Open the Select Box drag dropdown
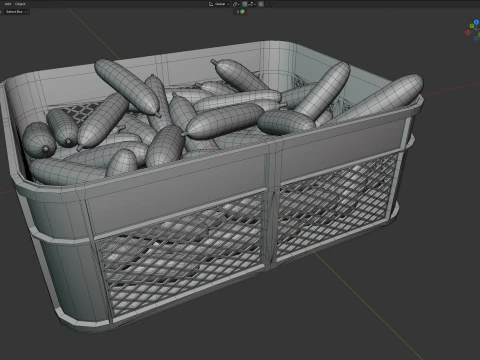 tap(16, 12)
